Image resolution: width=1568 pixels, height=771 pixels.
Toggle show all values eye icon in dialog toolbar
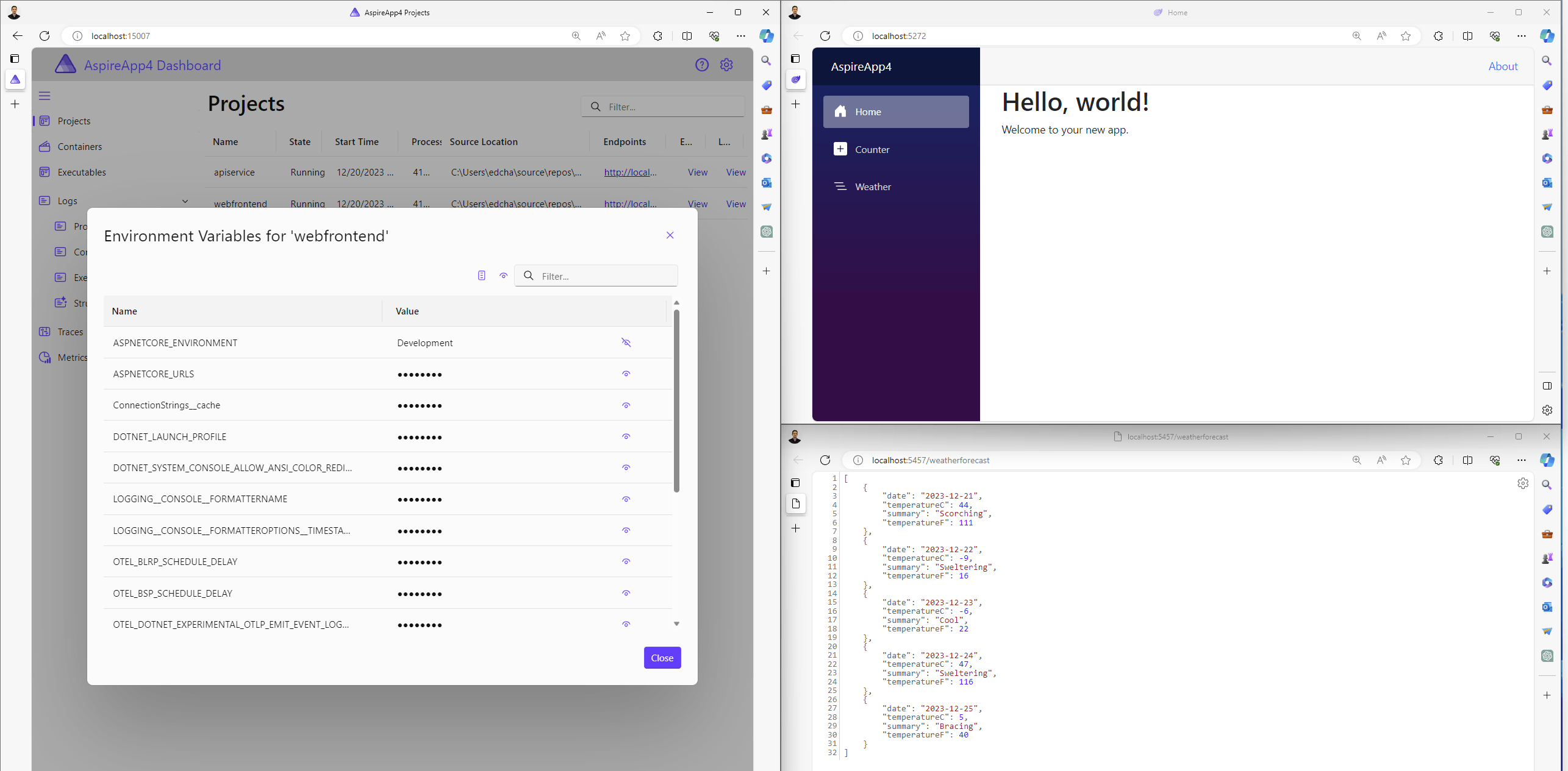coord(504,275)
